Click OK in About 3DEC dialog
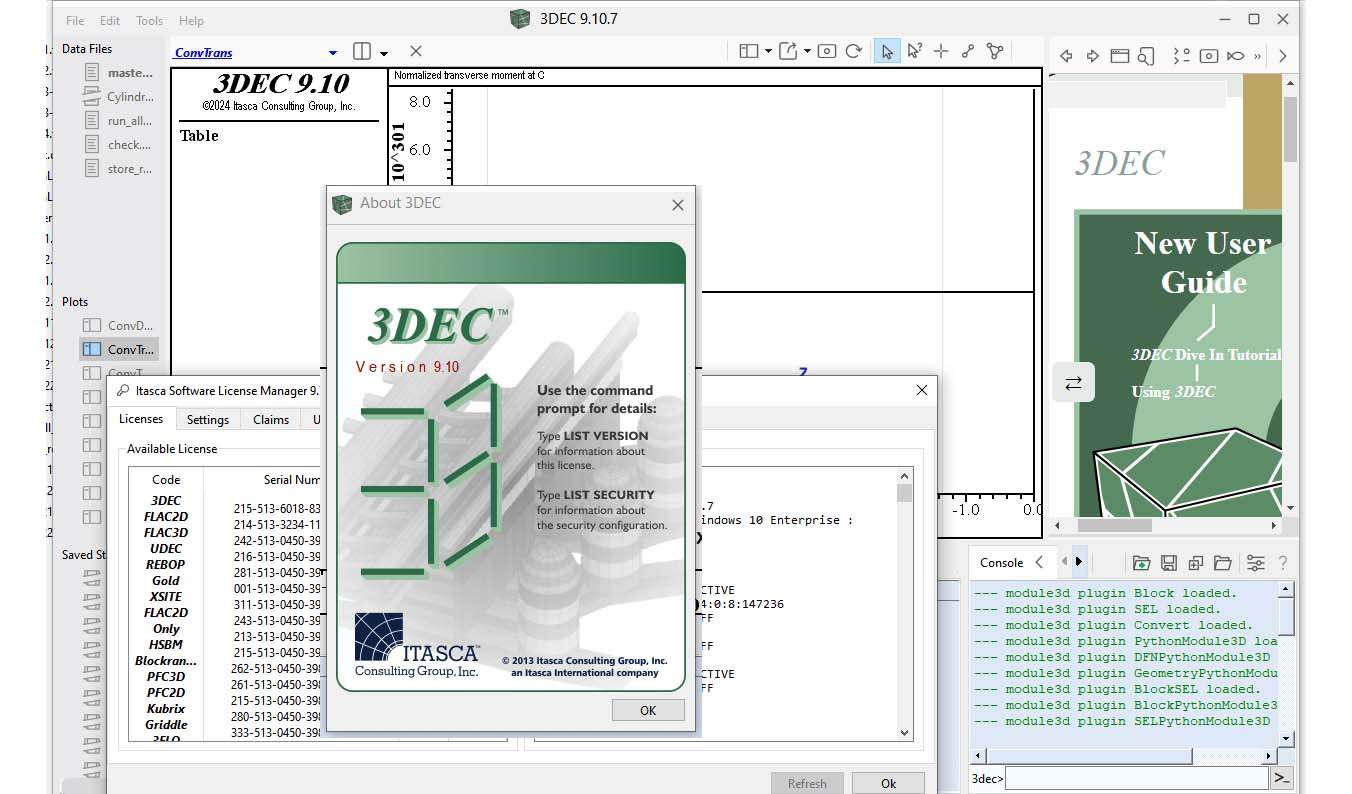1352x794 pixels. 648,710
